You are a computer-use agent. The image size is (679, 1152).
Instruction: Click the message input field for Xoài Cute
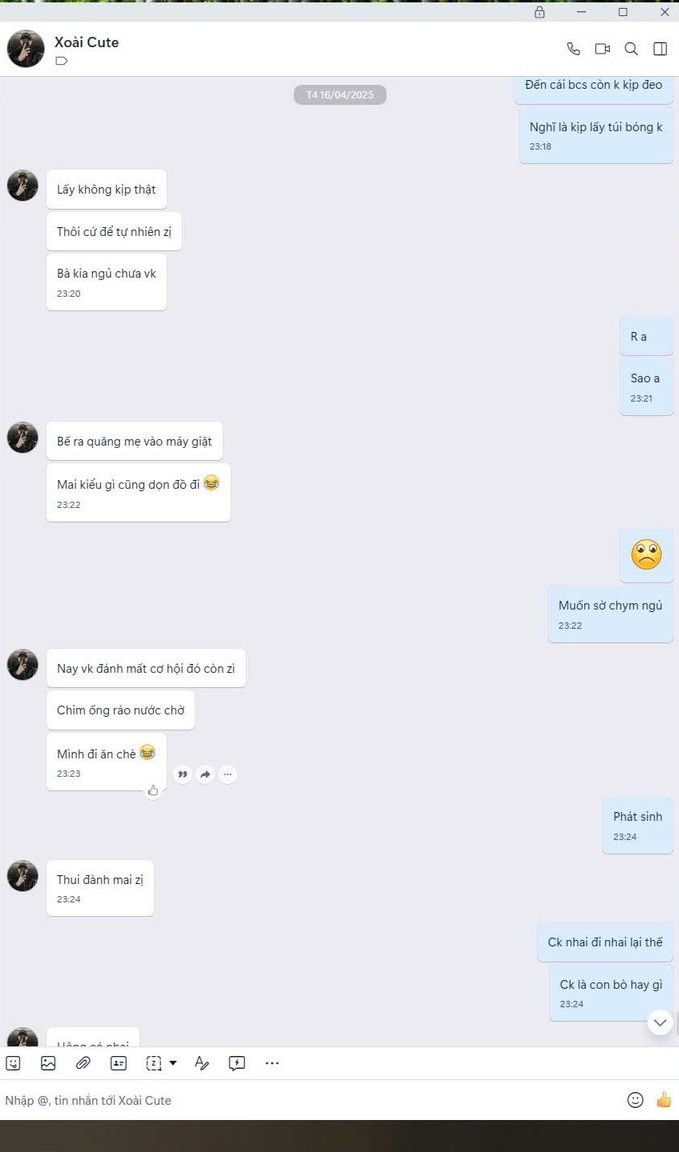click(309, 1100)
